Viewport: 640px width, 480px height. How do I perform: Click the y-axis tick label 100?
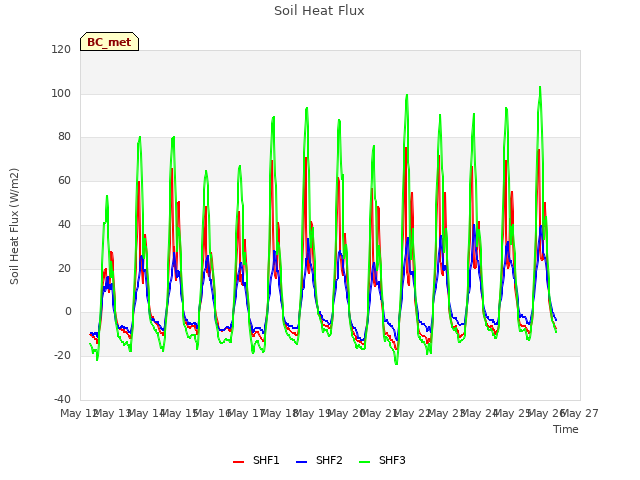(x=61, y=93)
